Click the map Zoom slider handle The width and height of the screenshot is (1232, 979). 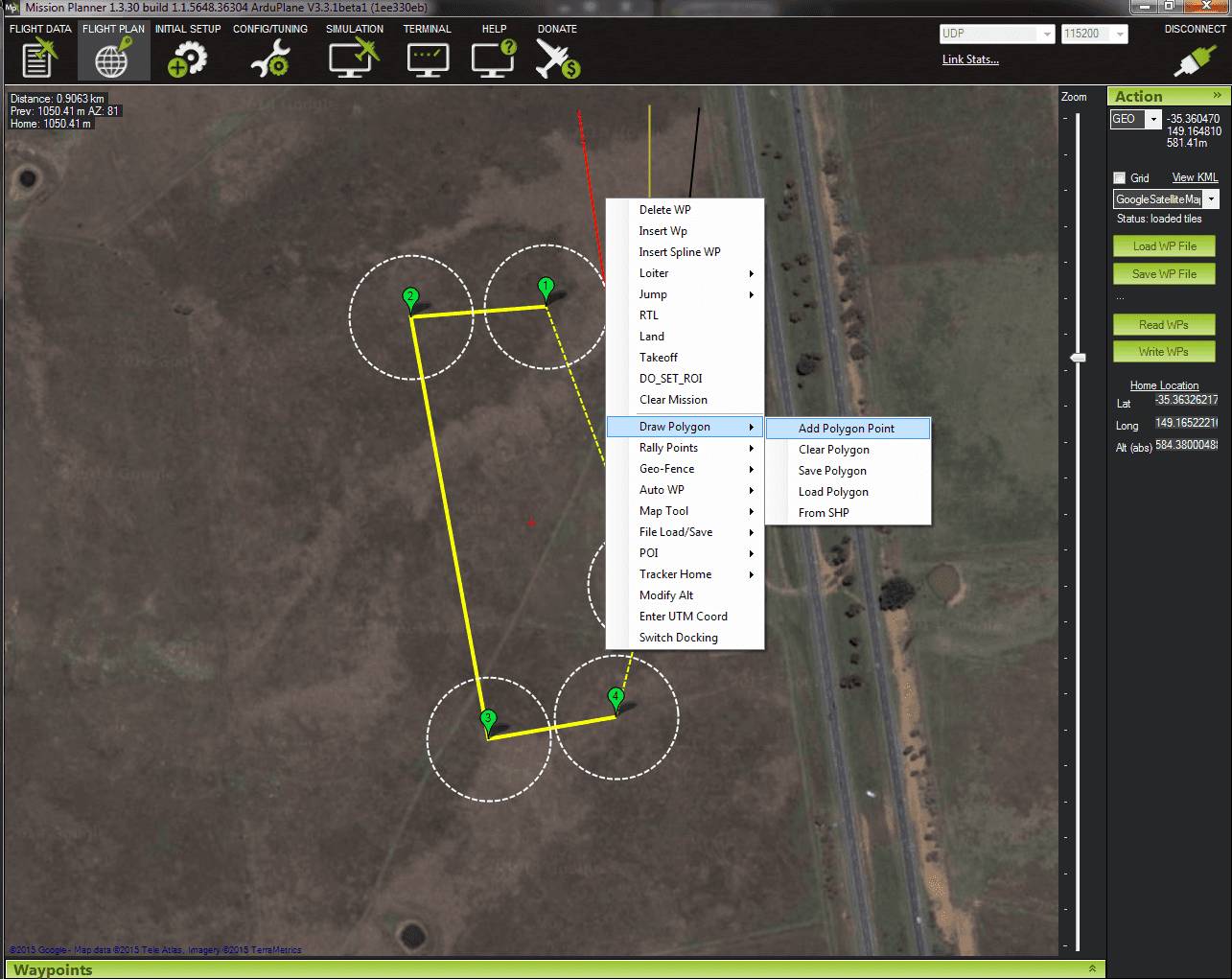1079,358
